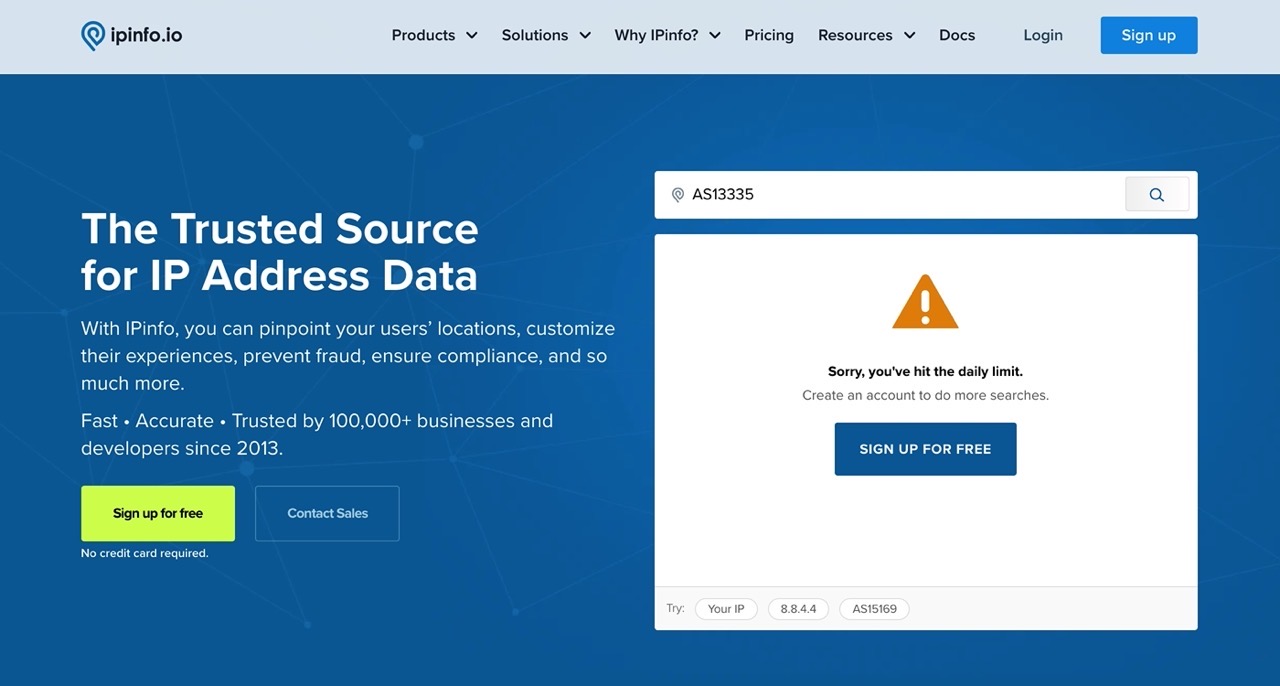Click the orange warning triangle icon
Image resolution: width=1280 pixels, height=686 pixels.
[925, 302]
